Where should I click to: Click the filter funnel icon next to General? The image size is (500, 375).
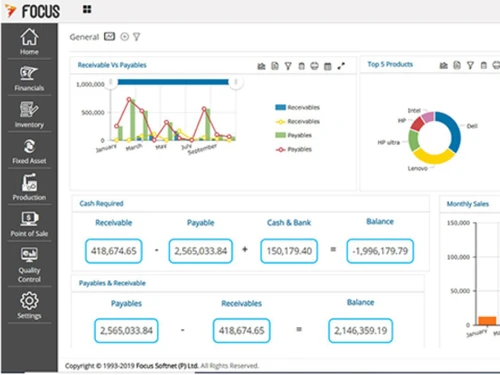click(x=136, y=37)
